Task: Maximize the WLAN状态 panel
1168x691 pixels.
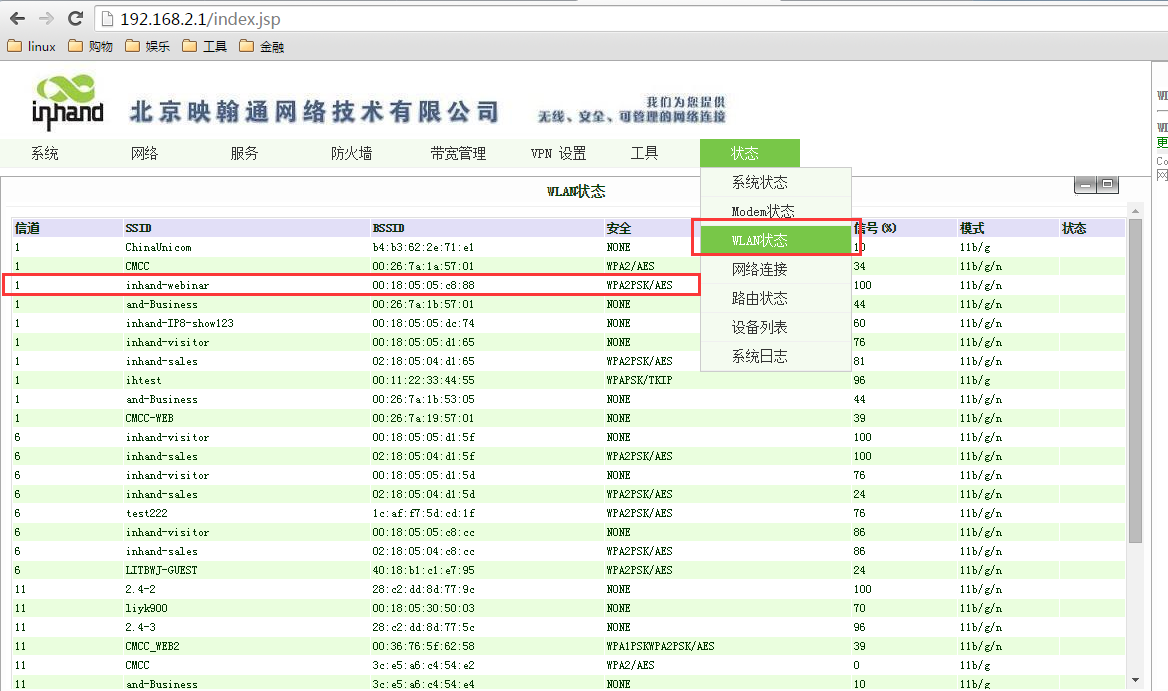Action: coord(1108,185)
